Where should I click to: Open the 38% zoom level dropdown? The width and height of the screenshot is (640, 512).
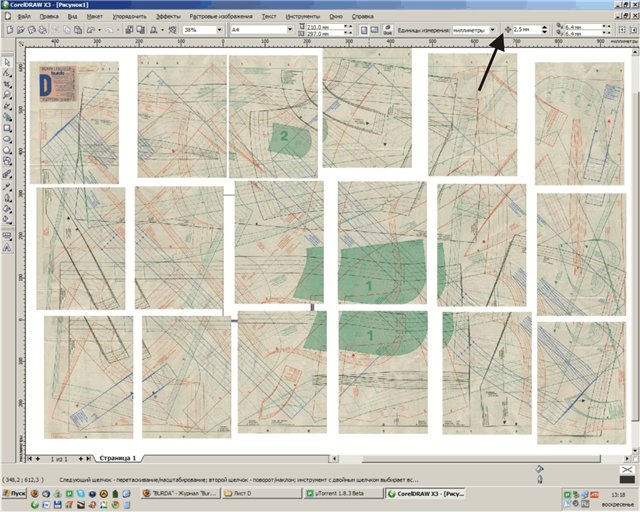[220, 30]
